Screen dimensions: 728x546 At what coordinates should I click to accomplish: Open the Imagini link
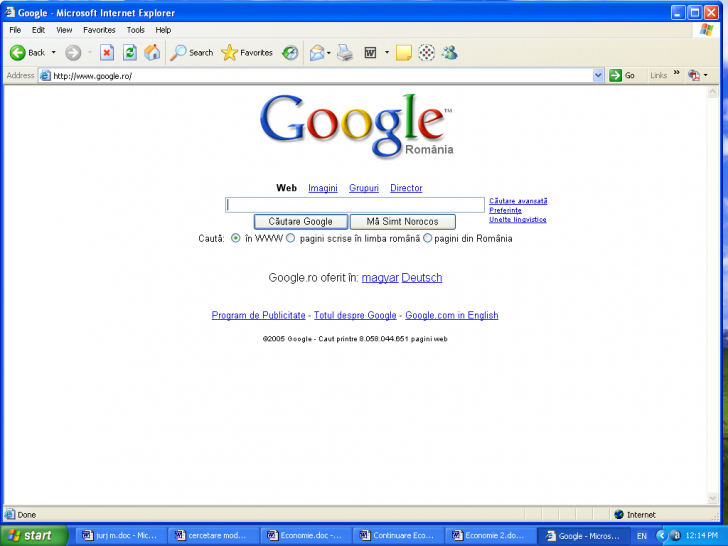pos(323,188)
